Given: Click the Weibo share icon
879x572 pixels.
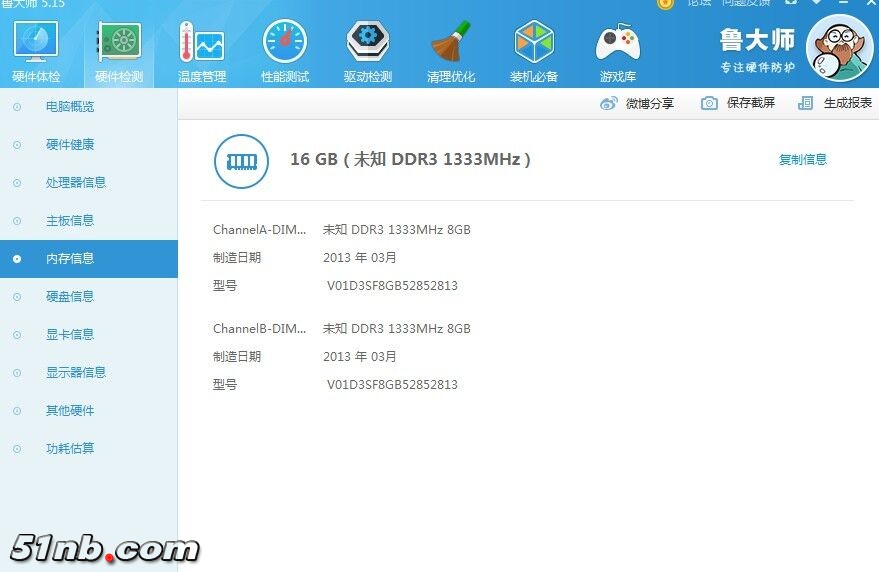Looking at the screenshot, I should pos(608,103).
